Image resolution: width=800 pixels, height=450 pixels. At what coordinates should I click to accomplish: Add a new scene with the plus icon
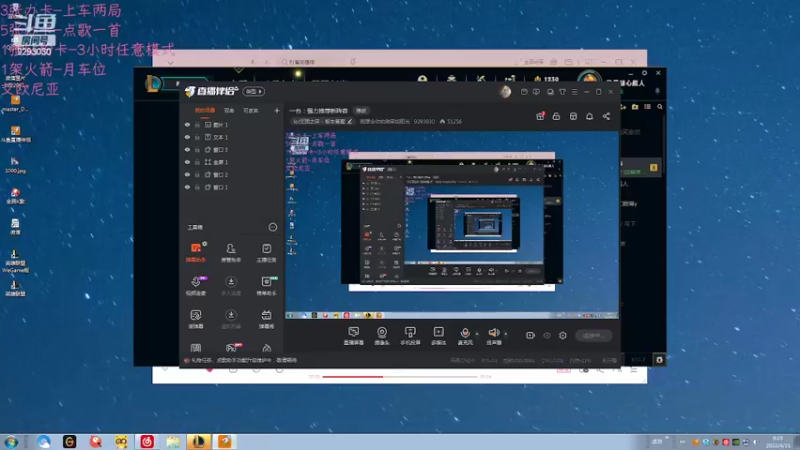coord(277,110)
